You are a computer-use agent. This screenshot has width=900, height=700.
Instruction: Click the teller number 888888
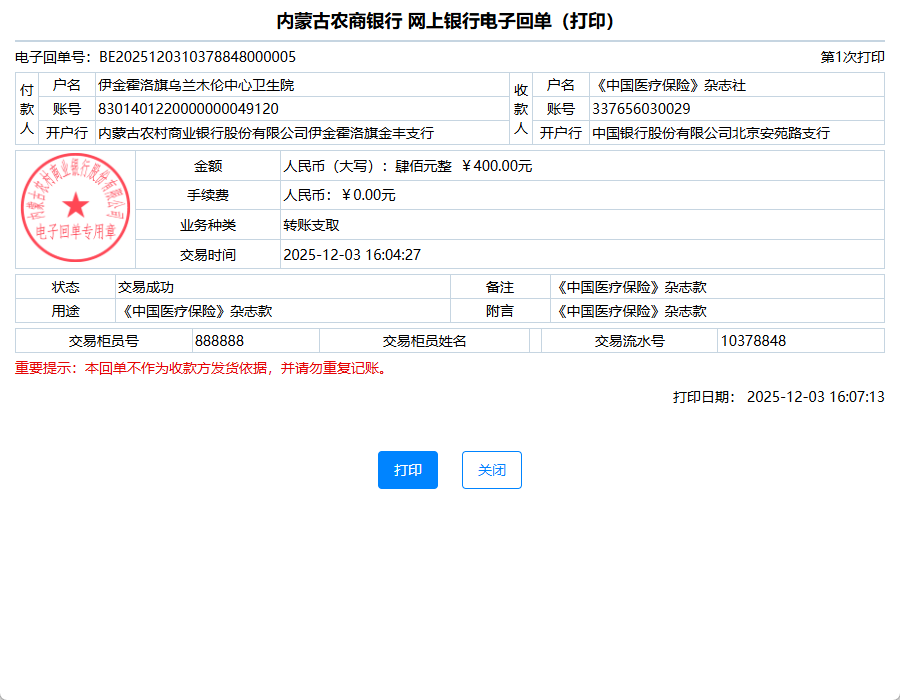(x=219, y=341)
